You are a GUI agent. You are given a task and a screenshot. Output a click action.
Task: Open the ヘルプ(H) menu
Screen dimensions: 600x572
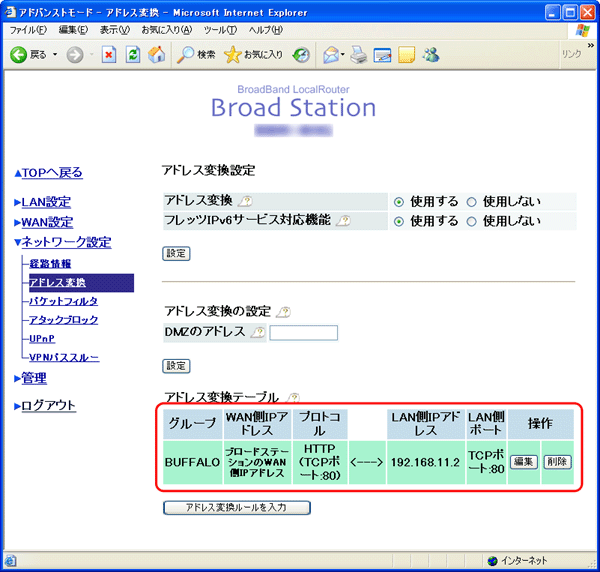[266, 30]
